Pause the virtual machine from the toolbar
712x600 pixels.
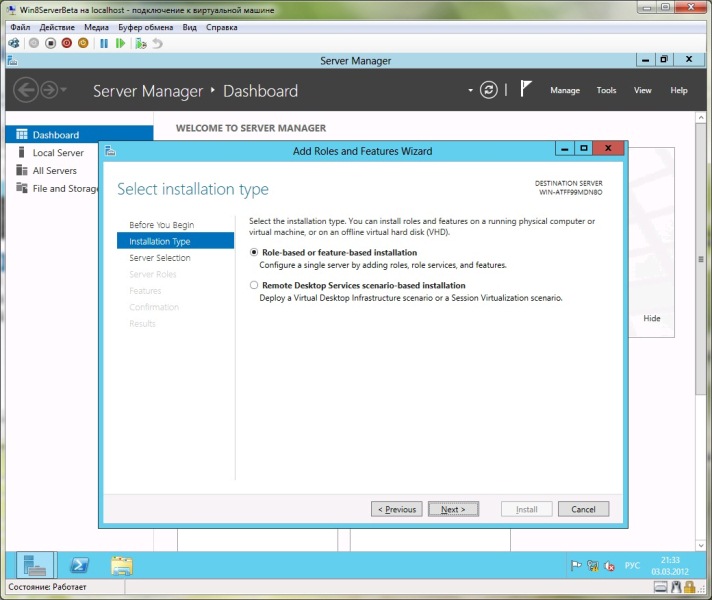[103, 44]
